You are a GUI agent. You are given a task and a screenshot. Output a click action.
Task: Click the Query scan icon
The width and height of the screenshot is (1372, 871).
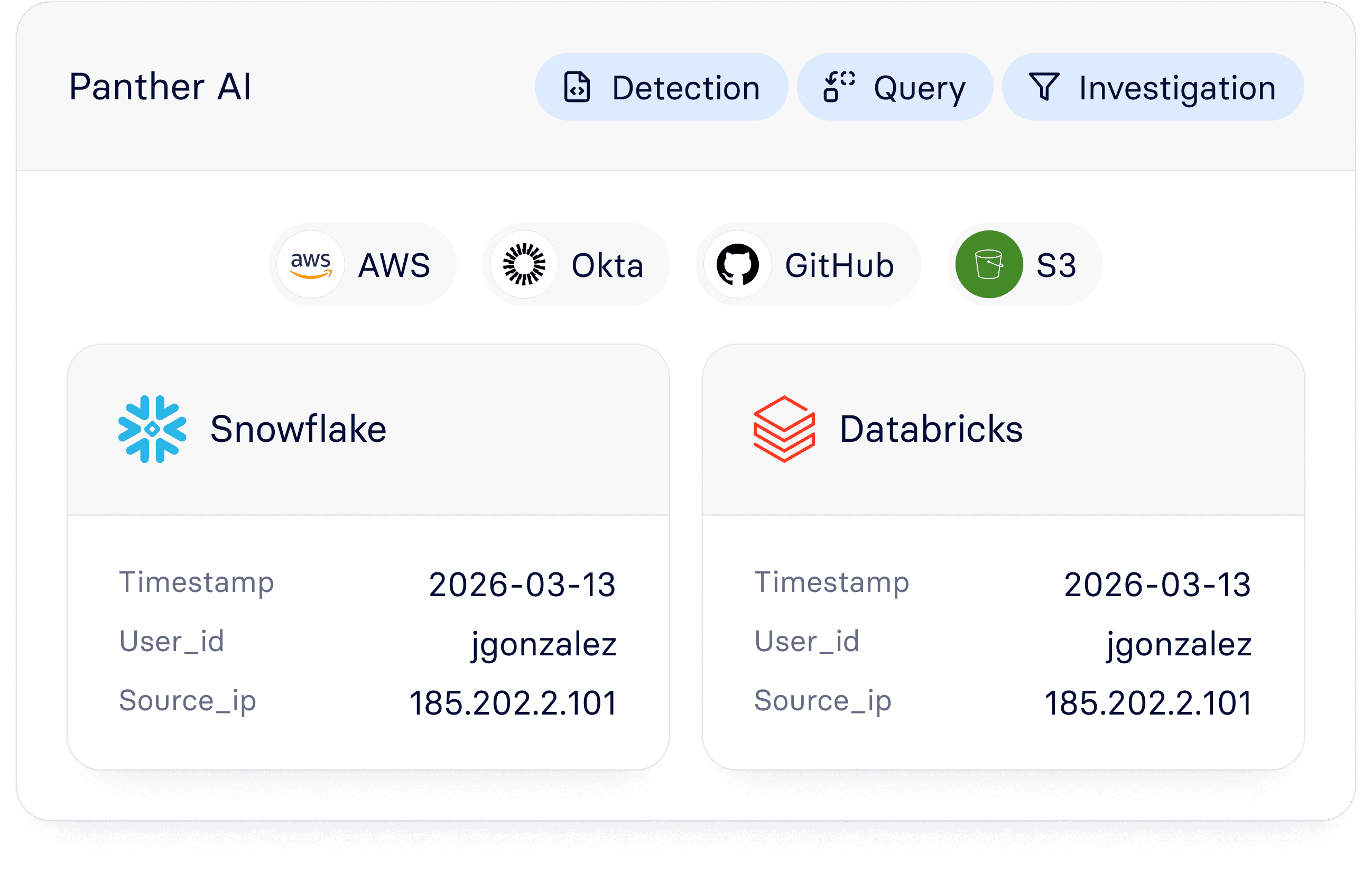point(839,87)
